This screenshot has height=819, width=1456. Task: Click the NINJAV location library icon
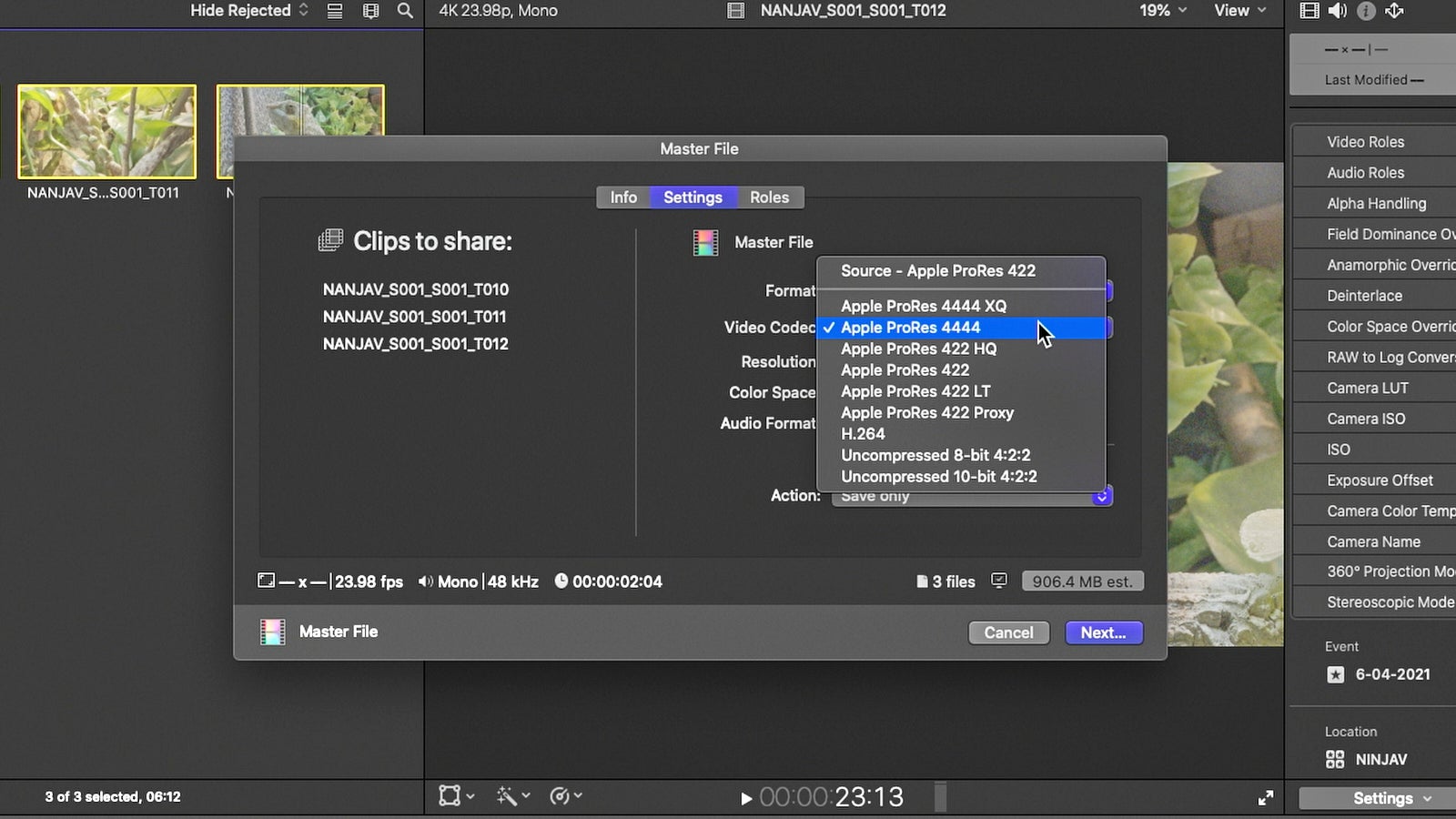pyautogui.click(x=1335, y=759)
